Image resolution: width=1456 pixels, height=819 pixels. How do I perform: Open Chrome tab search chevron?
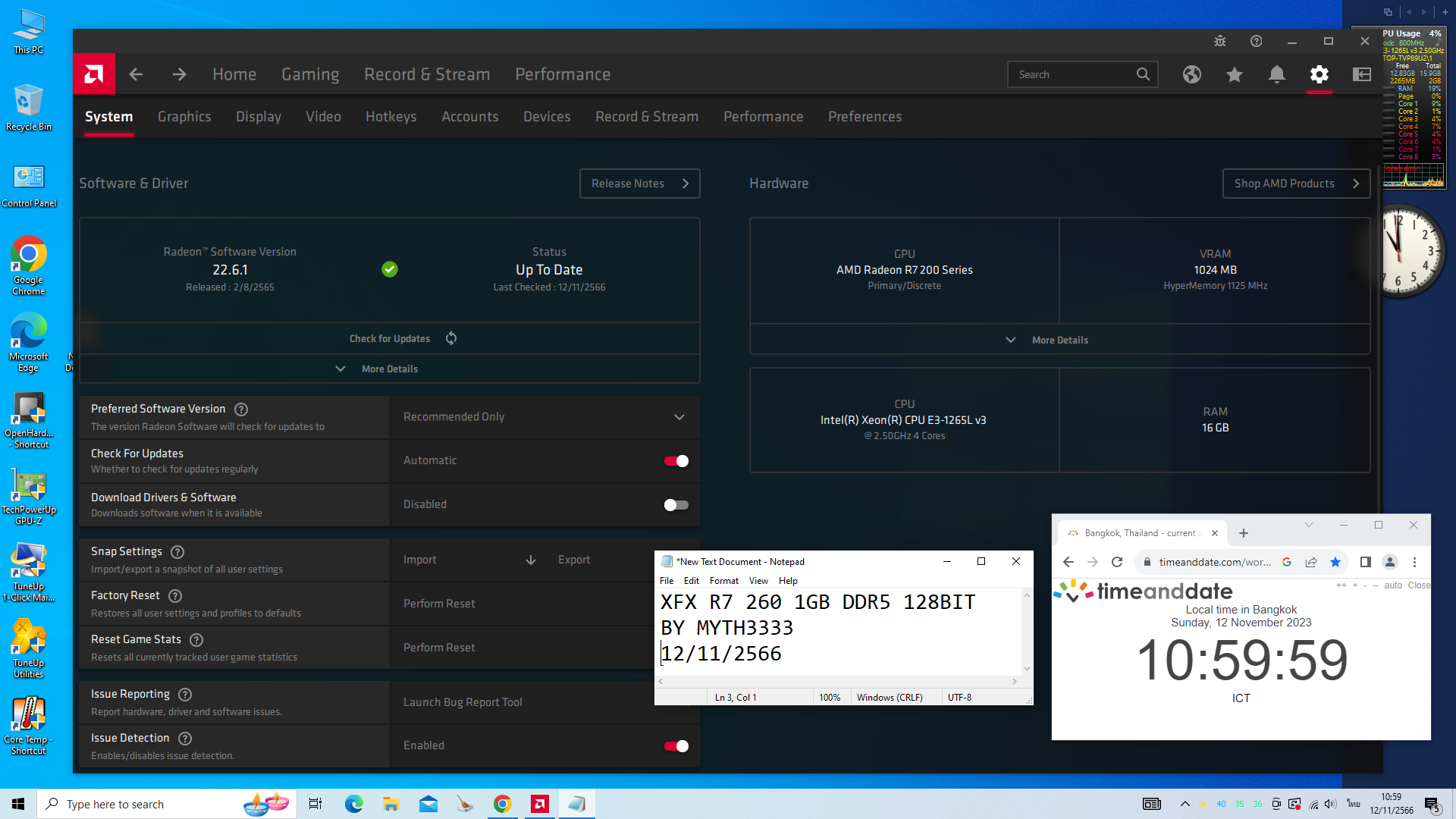[1309, 526]
